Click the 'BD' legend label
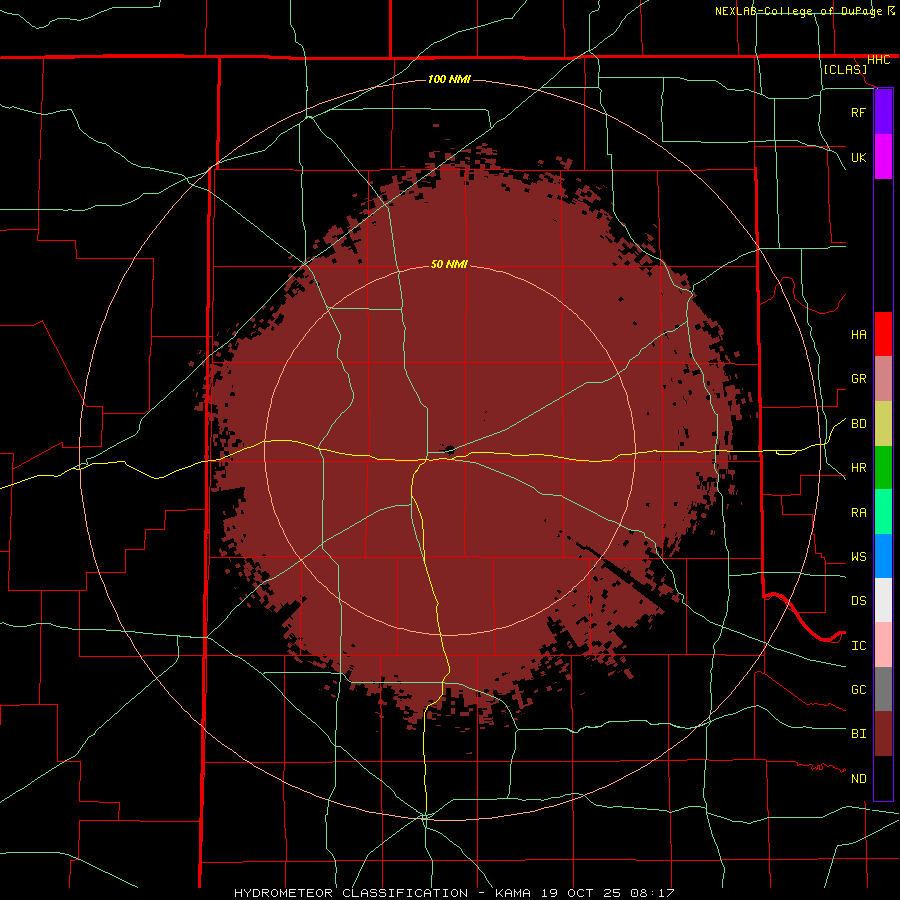900x900 pixels. pos(858,424)
